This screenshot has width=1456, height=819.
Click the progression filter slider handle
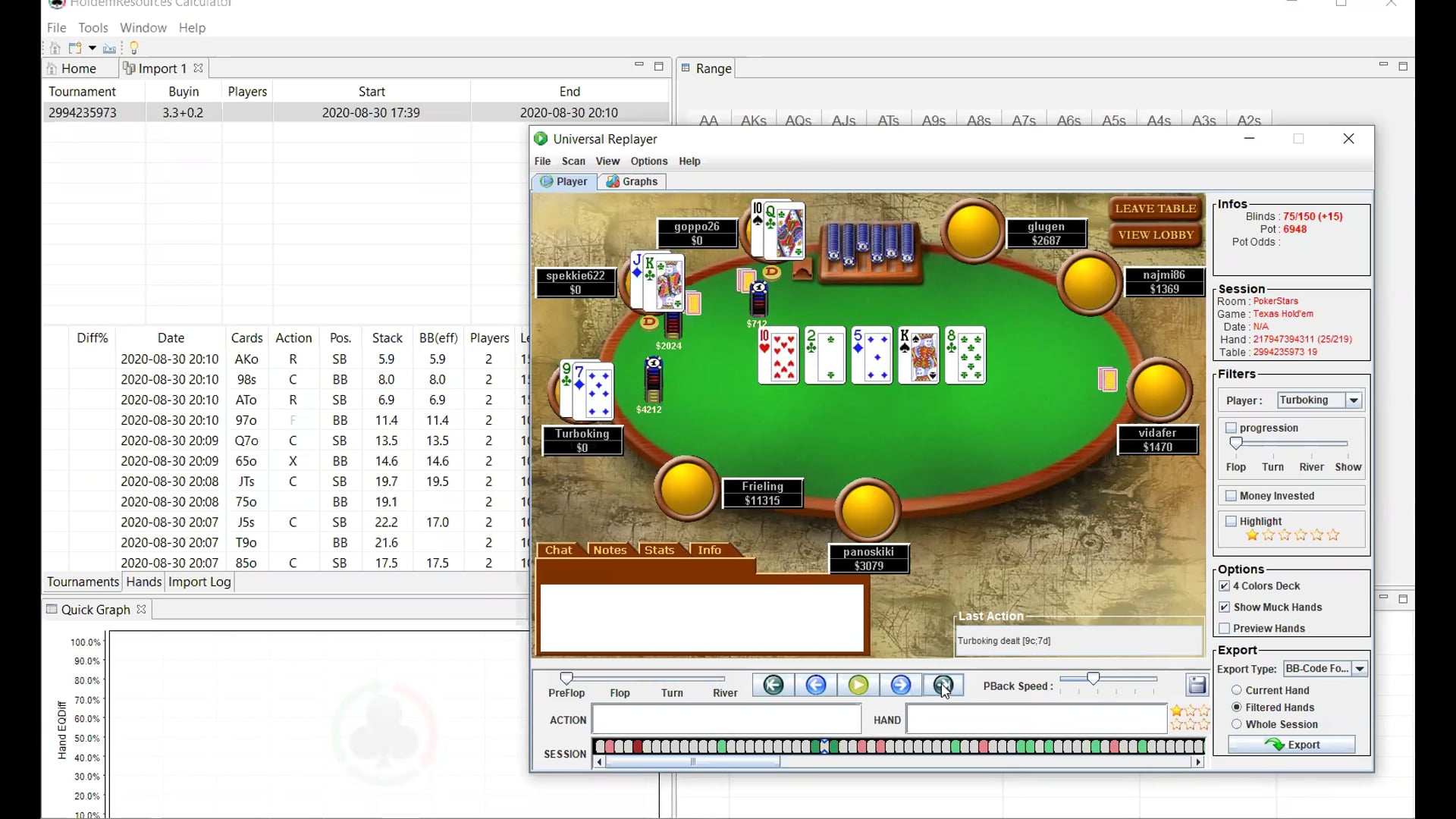(1236, 444)
